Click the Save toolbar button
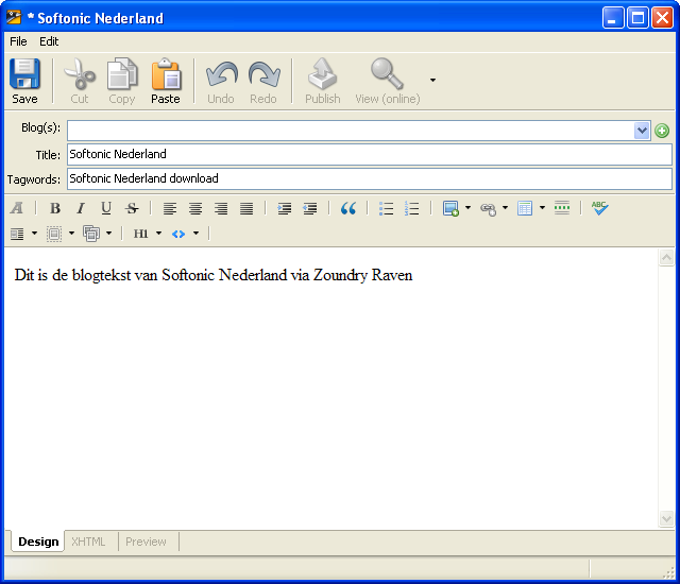The height and width of the screenshot is (584, 680). pos(25,81)
